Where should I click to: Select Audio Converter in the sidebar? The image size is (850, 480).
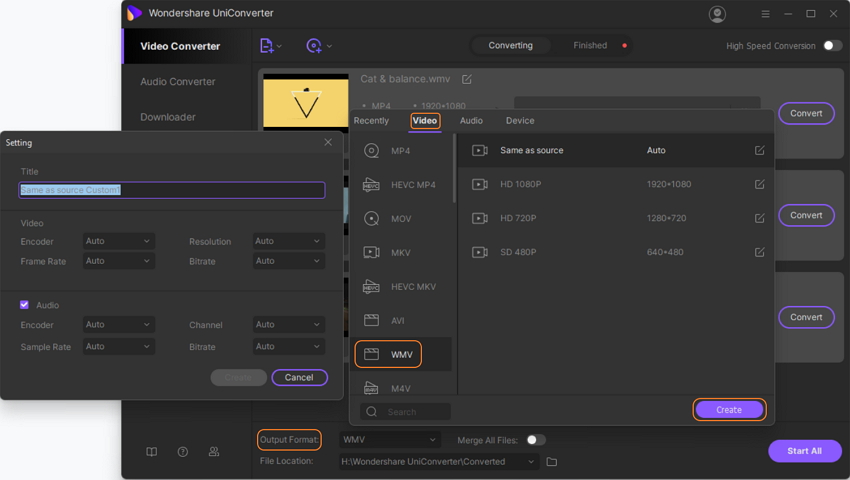[x=178, y=82]
